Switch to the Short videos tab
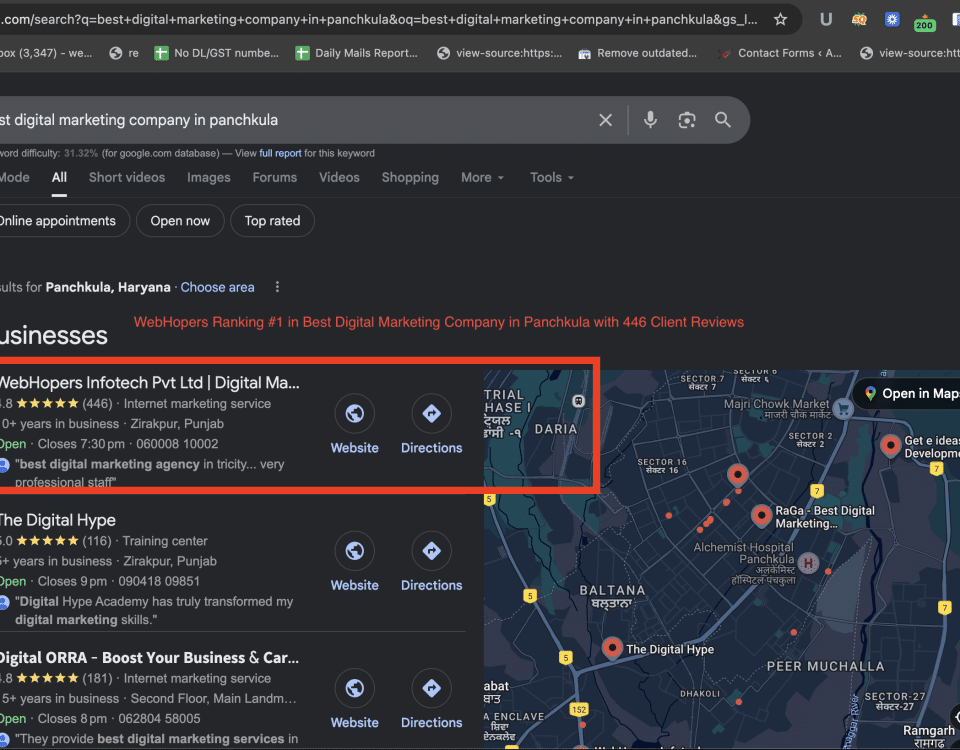 tap(127, 177)
